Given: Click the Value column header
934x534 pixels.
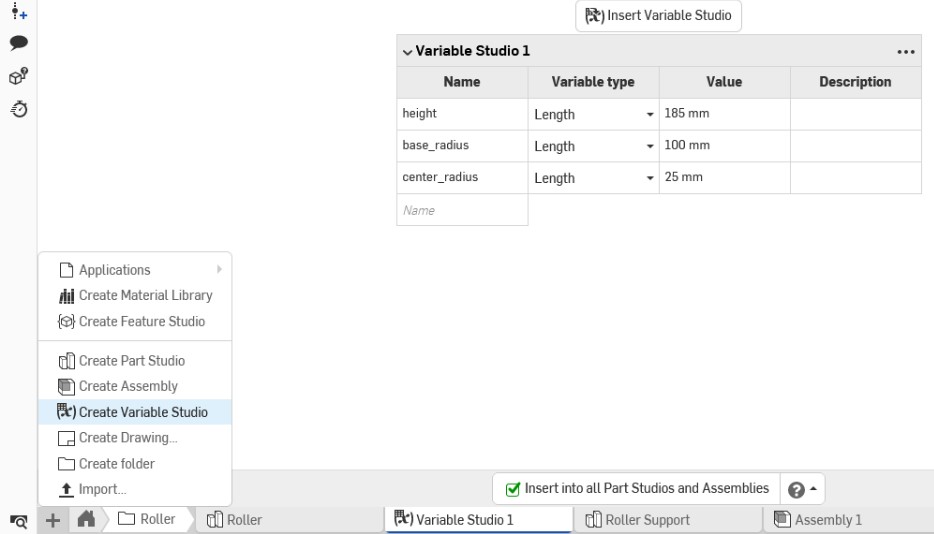Looking at the screenshot, I should (x=724, y=82).
